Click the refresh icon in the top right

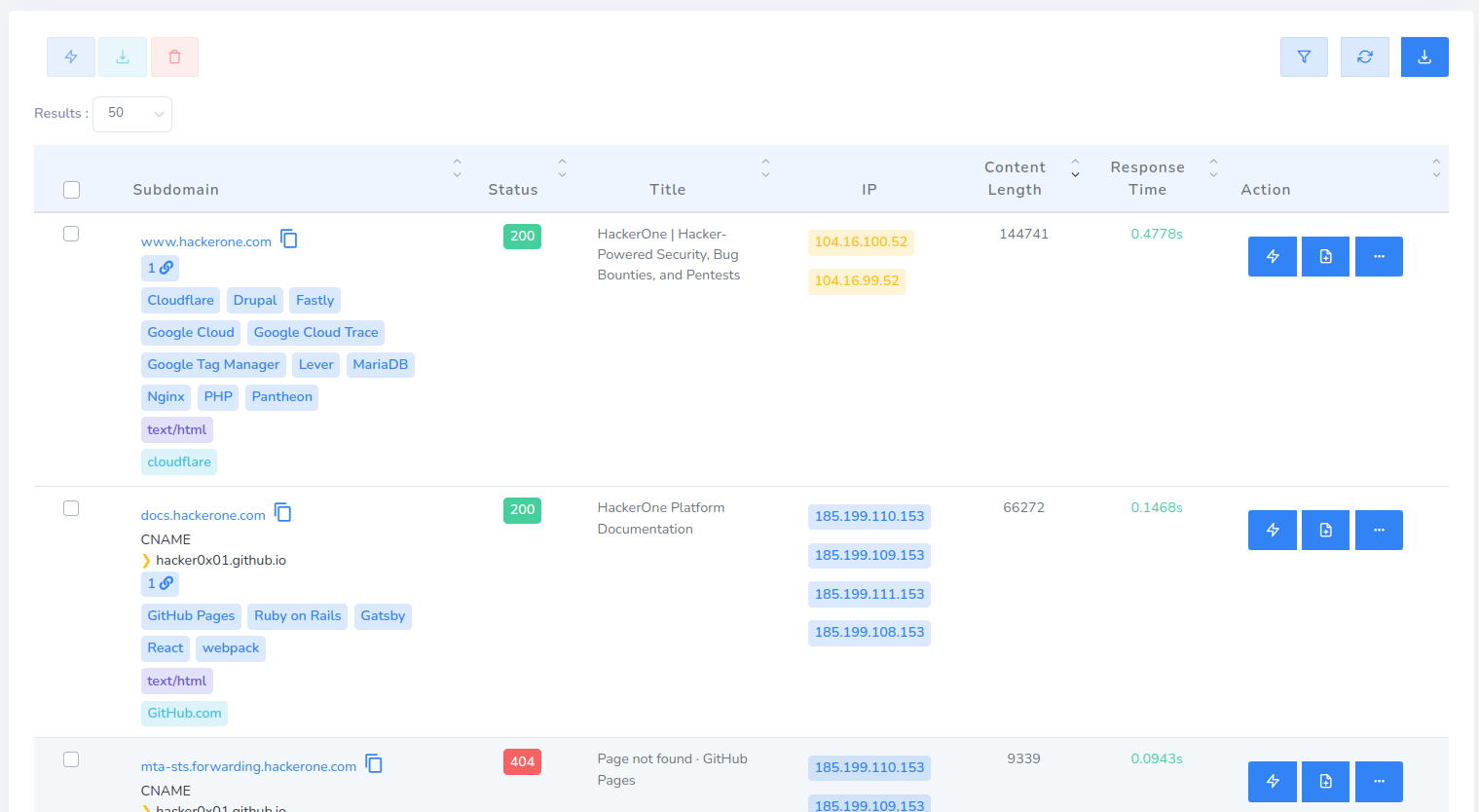(x=1364, y=57)
